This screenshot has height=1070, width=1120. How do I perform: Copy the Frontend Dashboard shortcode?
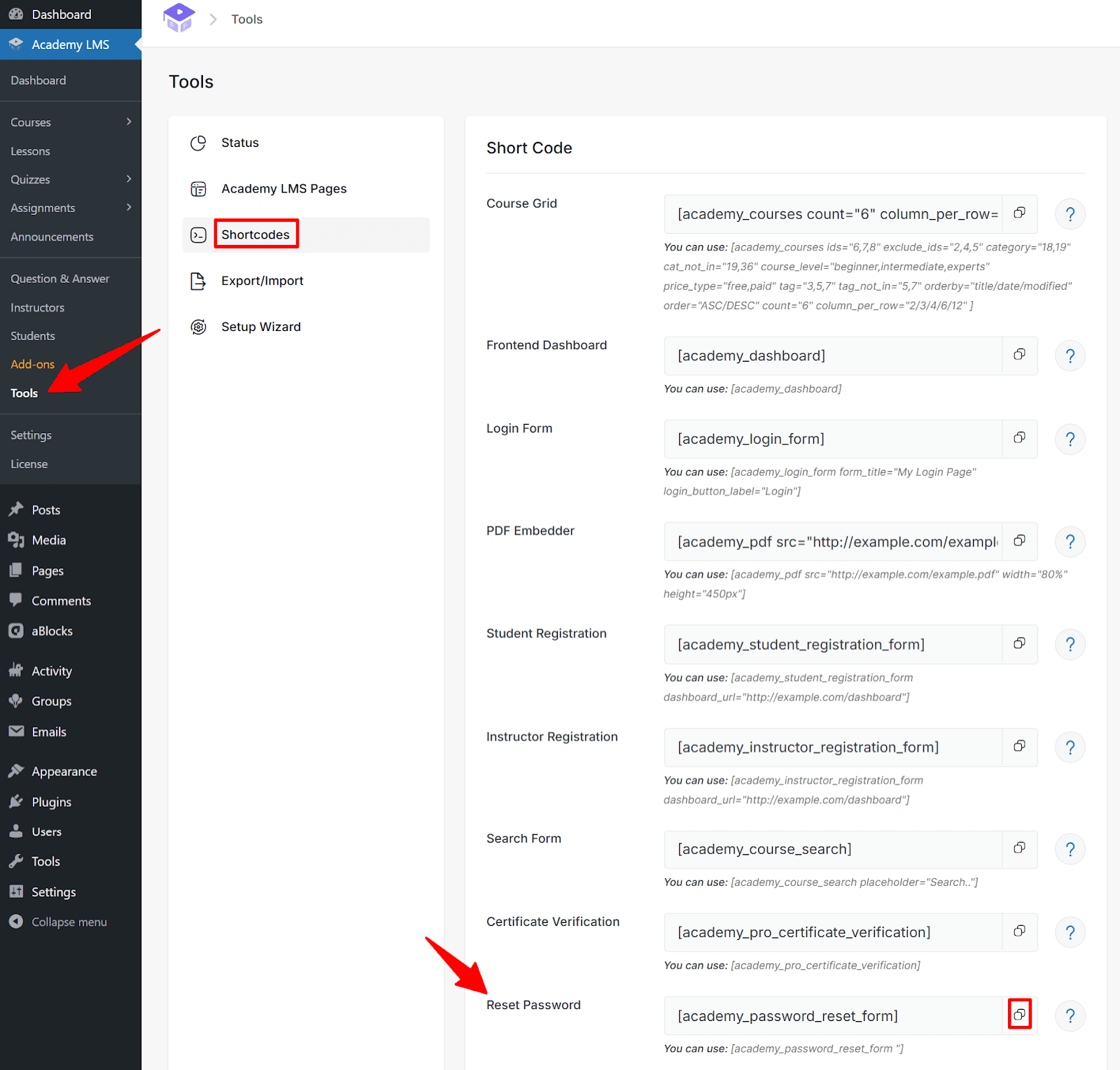point(1019,355)
